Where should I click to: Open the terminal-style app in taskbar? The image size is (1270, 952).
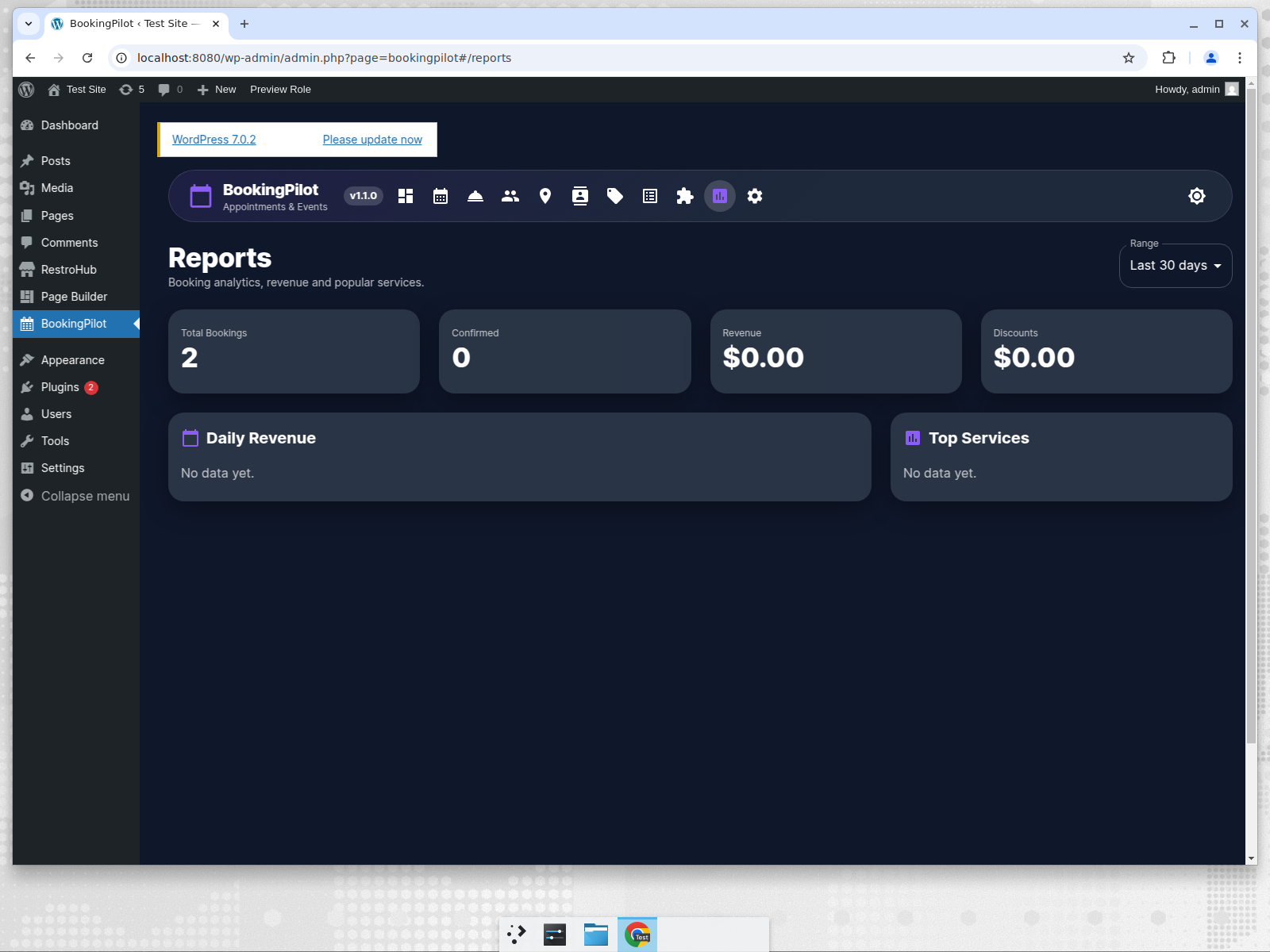pyautogui.click(x=555, y=935)
